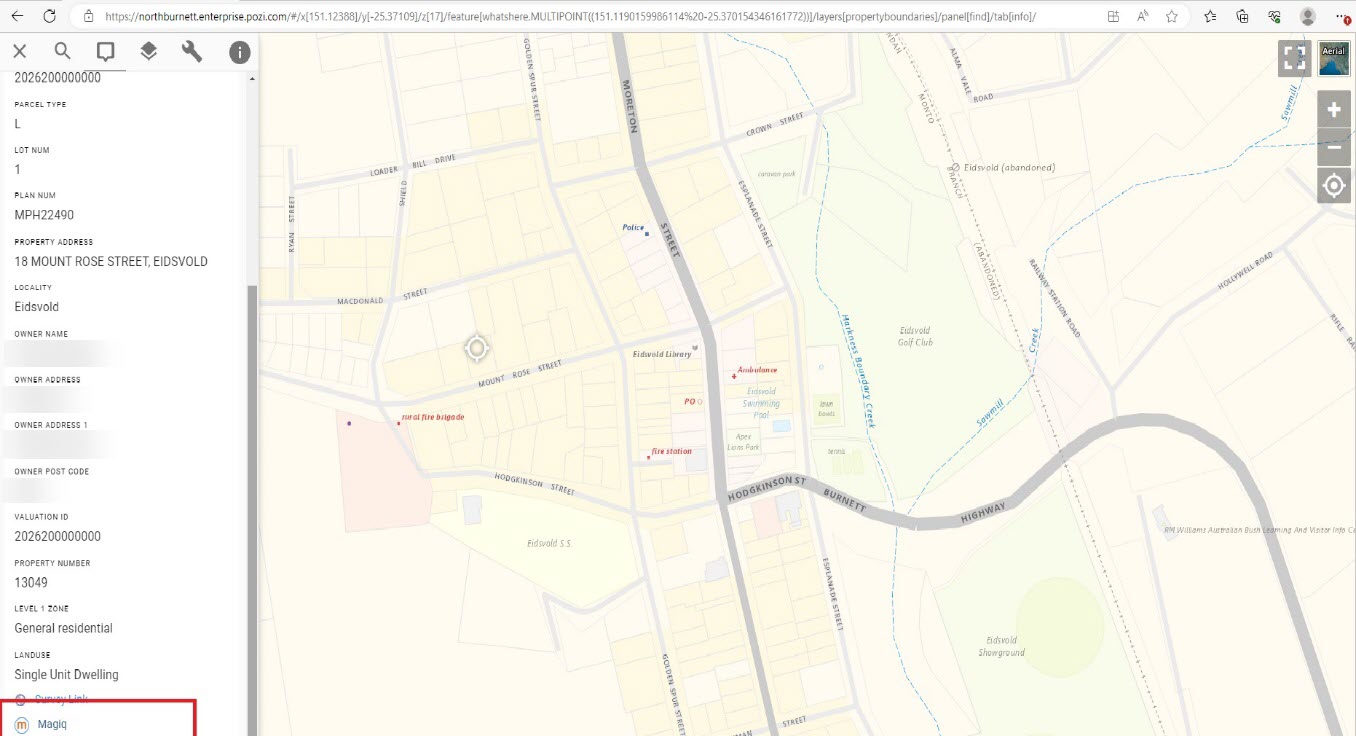Close the side info panel
Image resolution: width=1356 pixels, height=736 pixels.
click(x=19, y=52)
